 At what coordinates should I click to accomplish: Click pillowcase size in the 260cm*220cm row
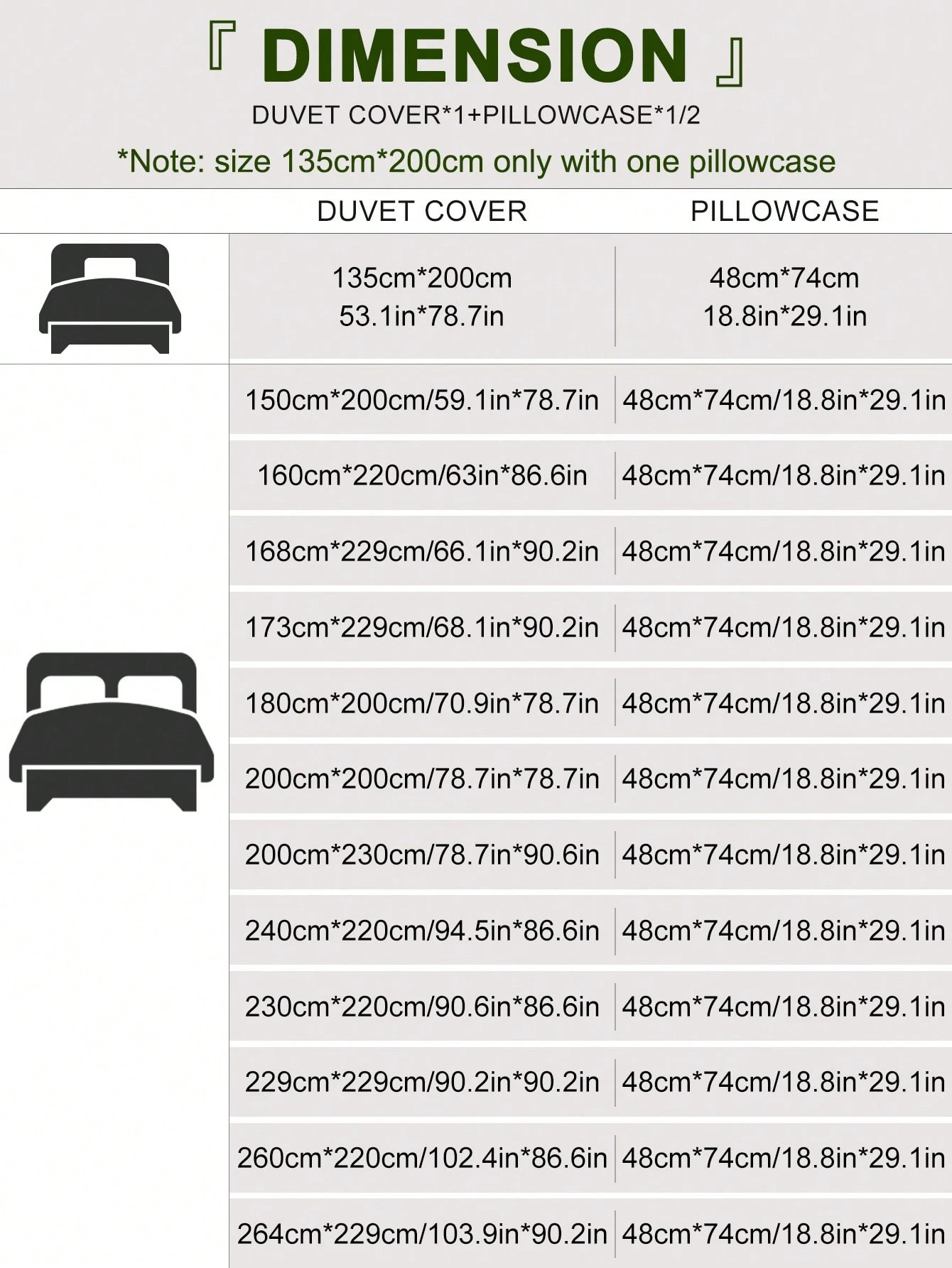click(x=784, y=1158)
